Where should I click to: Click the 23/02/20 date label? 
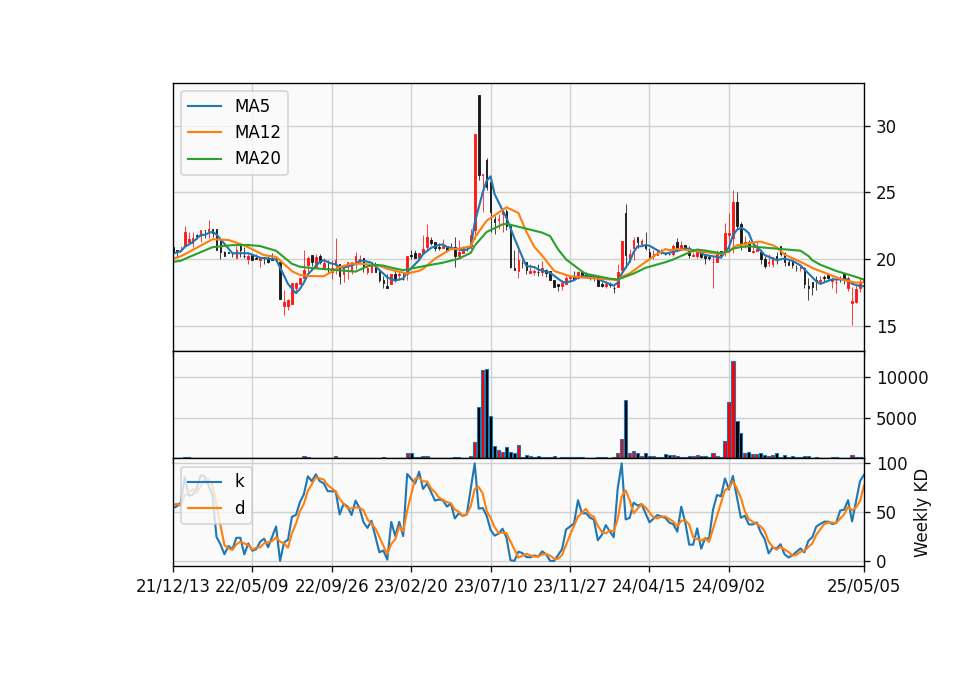[411, 586]
